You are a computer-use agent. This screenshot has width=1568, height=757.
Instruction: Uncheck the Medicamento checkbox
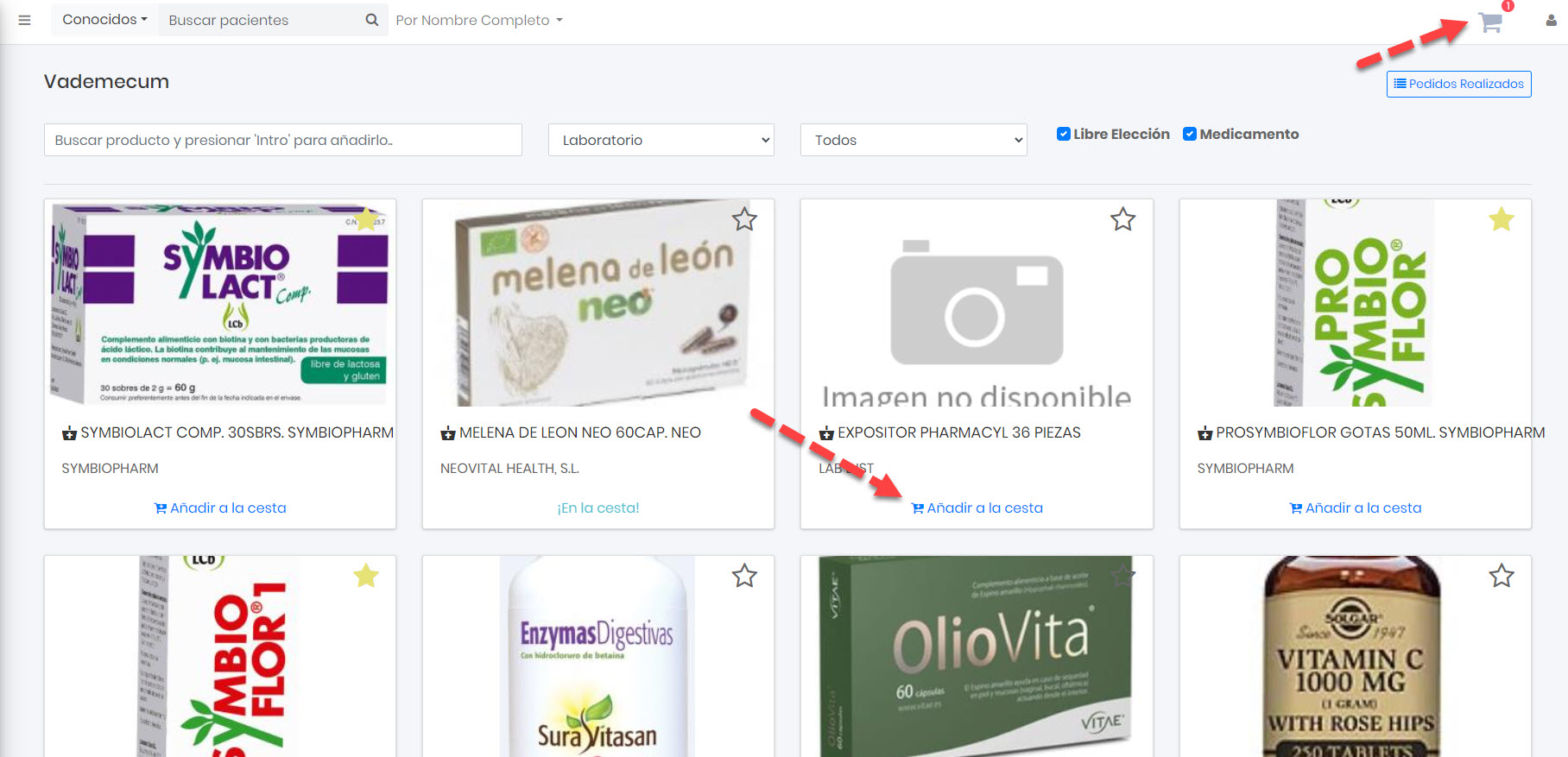tap(1189, 134)
